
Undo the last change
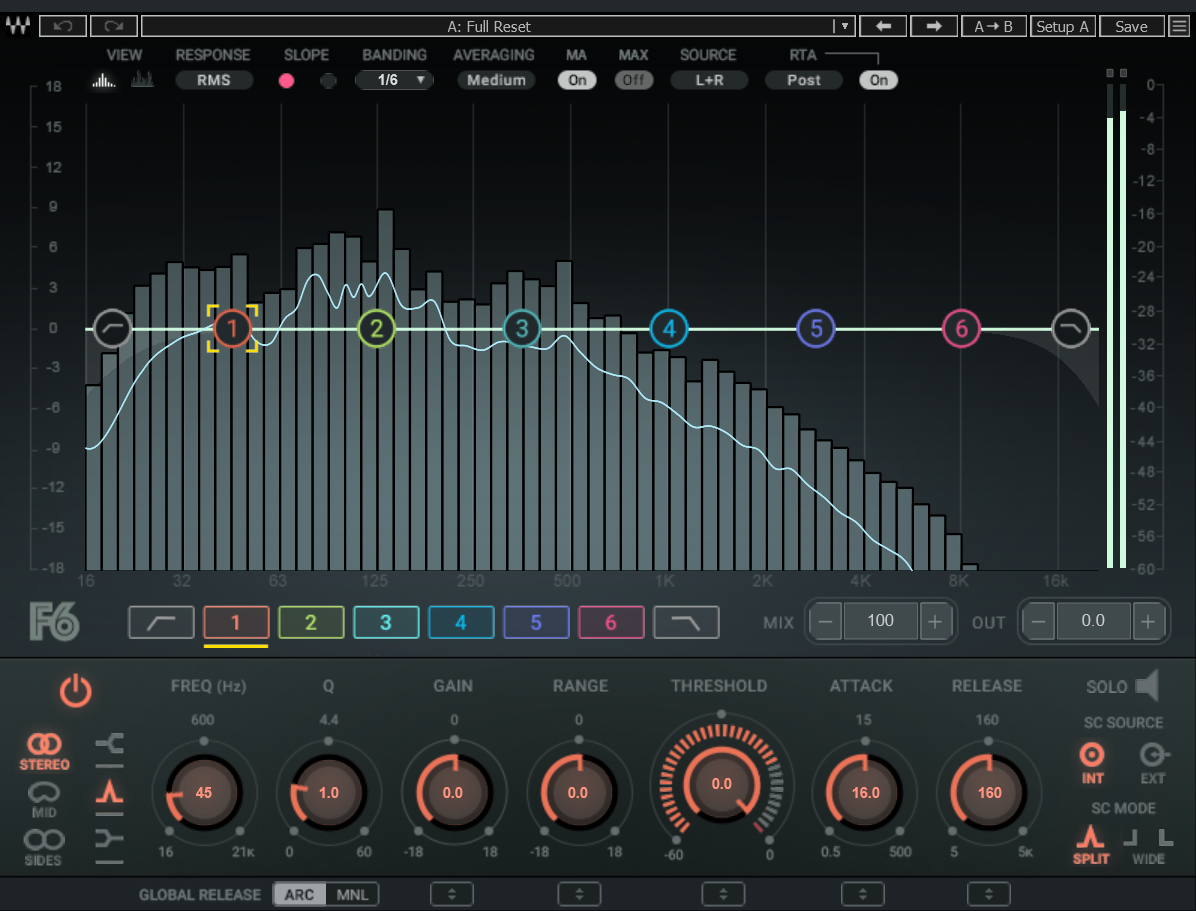63,26
